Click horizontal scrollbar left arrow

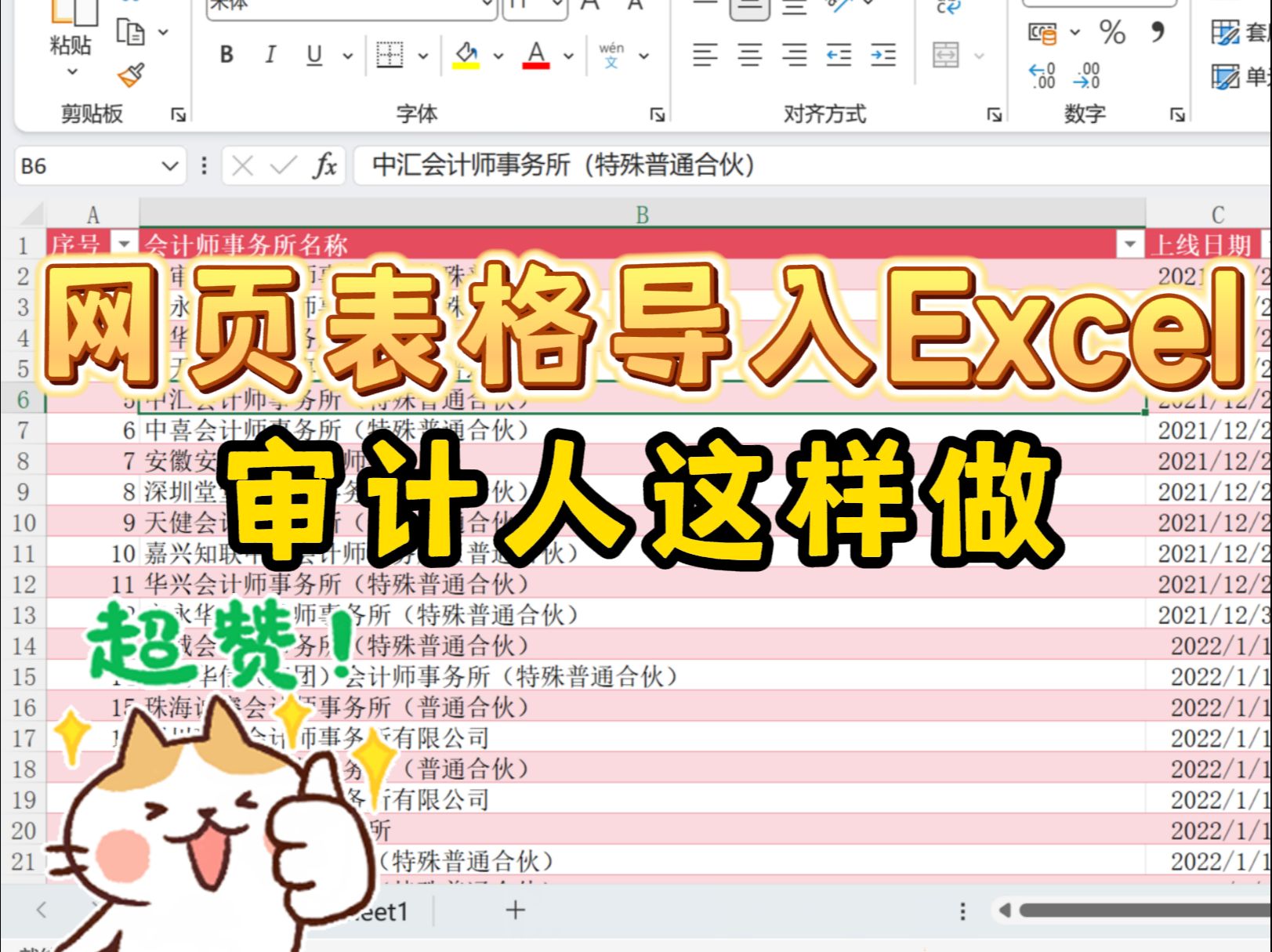(x=1004, y=910)
